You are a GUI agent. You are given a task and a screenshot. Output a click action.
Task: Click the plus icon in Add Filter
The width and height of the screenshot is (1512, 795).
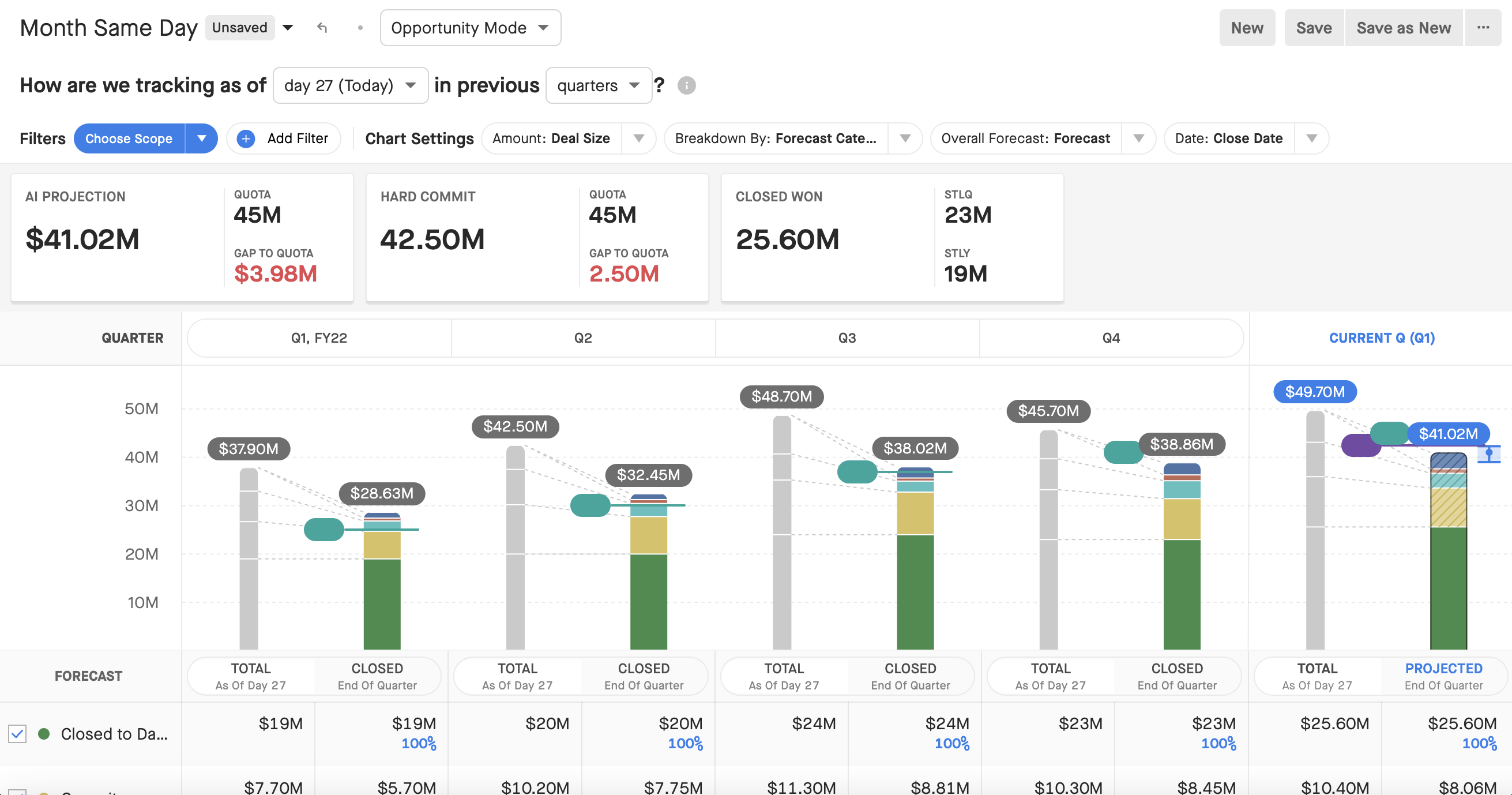click(246, 138)
